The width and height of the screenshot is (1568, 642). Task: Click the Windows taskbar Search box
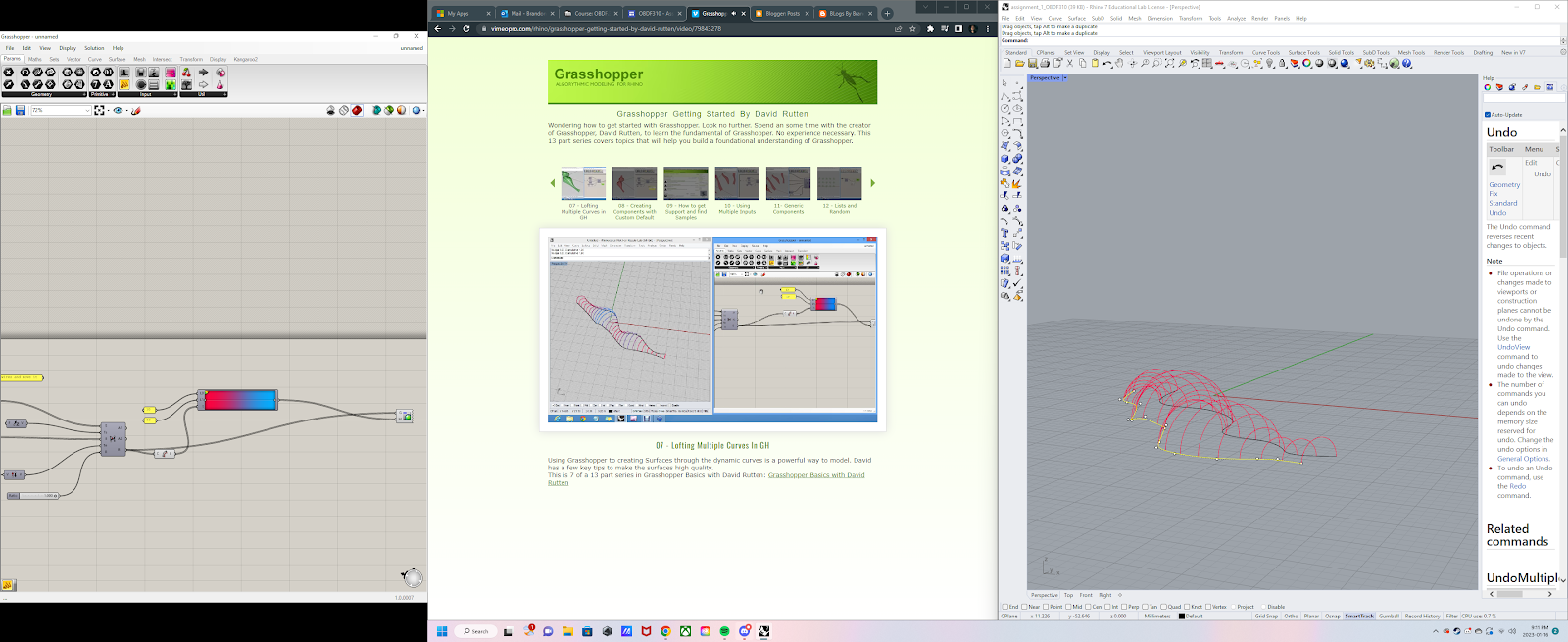[x=475, y=631]
